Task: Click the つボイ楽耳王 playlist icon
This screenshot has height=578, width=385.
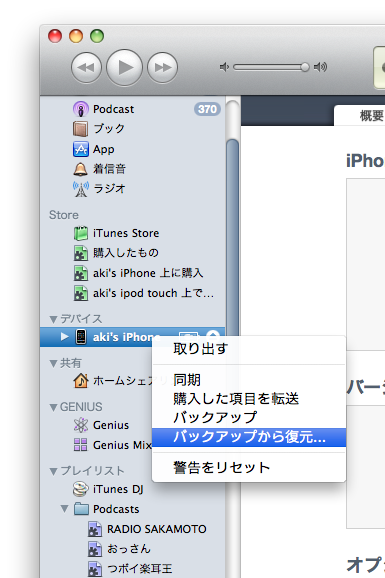Action: point(95,569)
